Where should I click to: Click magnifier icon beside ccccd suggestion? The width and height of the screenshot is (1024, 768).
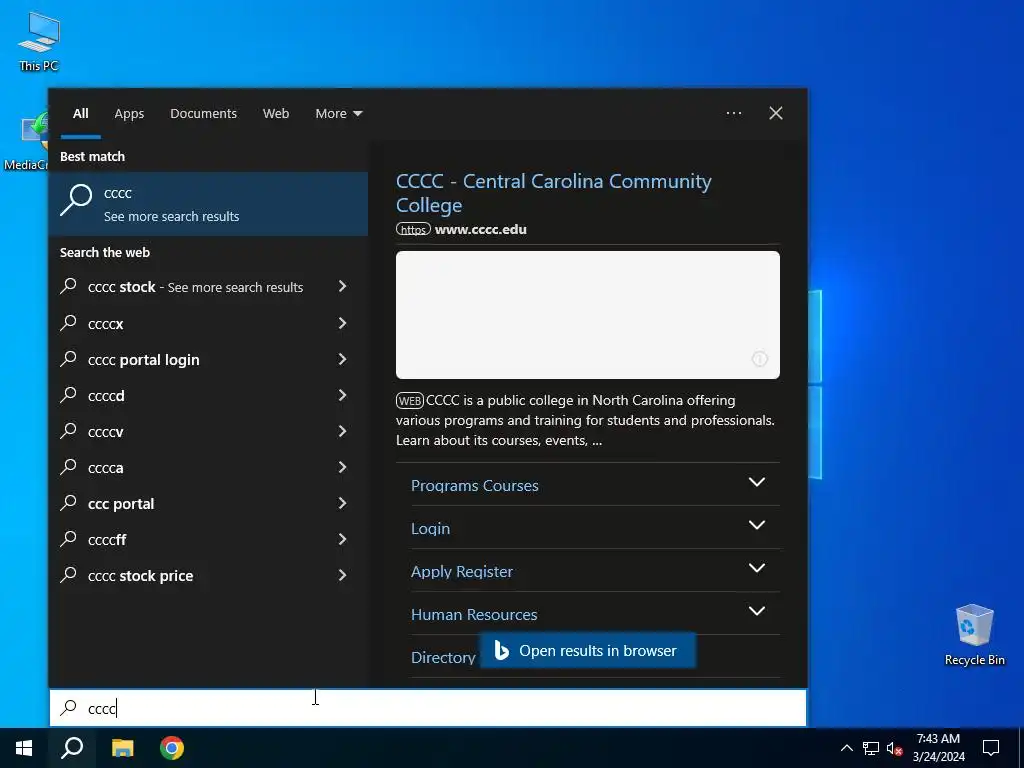click(x=69, y=394)
